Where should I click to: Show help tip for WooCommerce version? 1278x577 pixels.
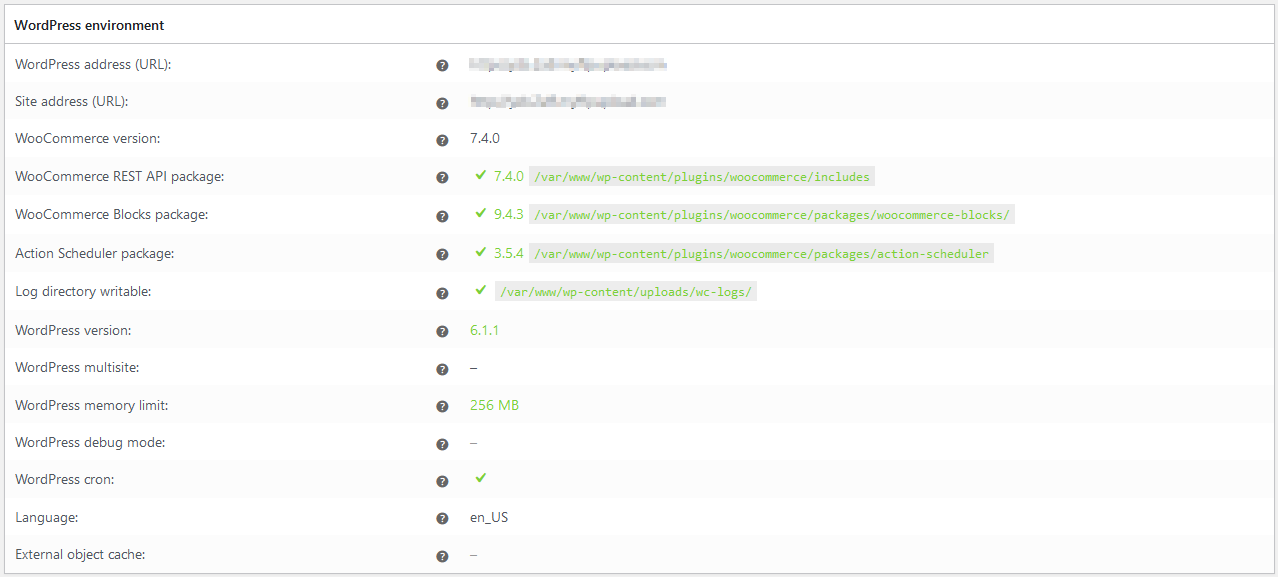click(442, 141)
